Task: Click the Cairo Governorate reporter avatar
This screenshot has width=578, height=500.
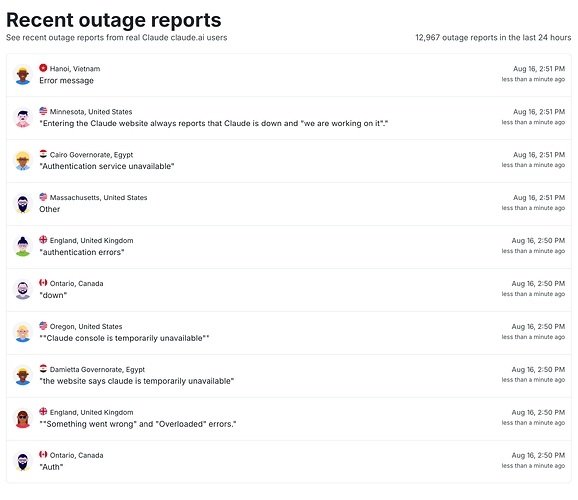Action: [23, 161]
